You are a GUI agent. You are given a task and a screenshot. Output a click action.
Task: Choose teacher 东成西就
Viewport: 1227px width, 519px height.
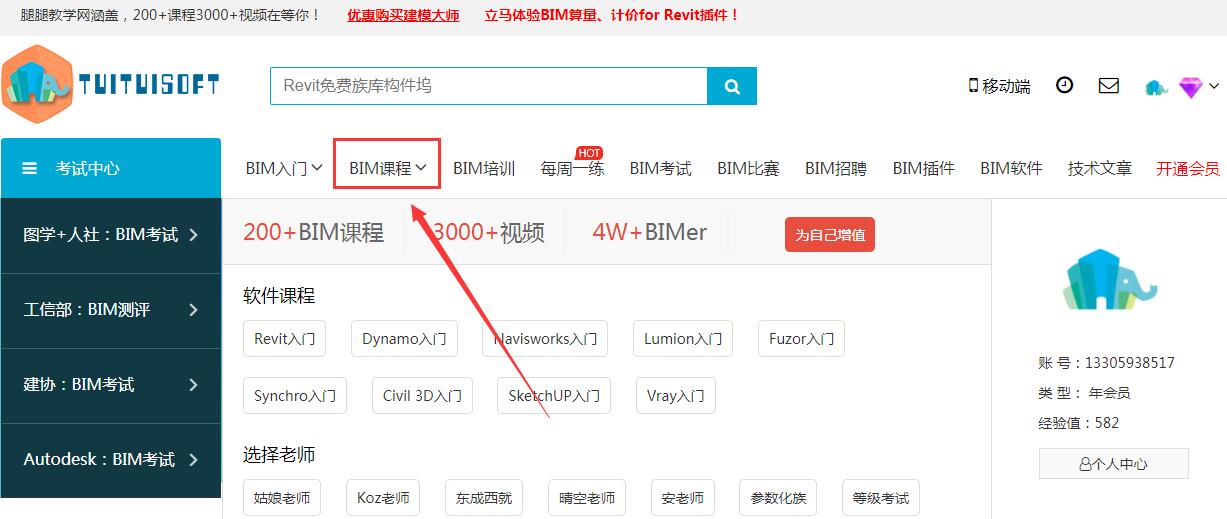tap(484, 498)
